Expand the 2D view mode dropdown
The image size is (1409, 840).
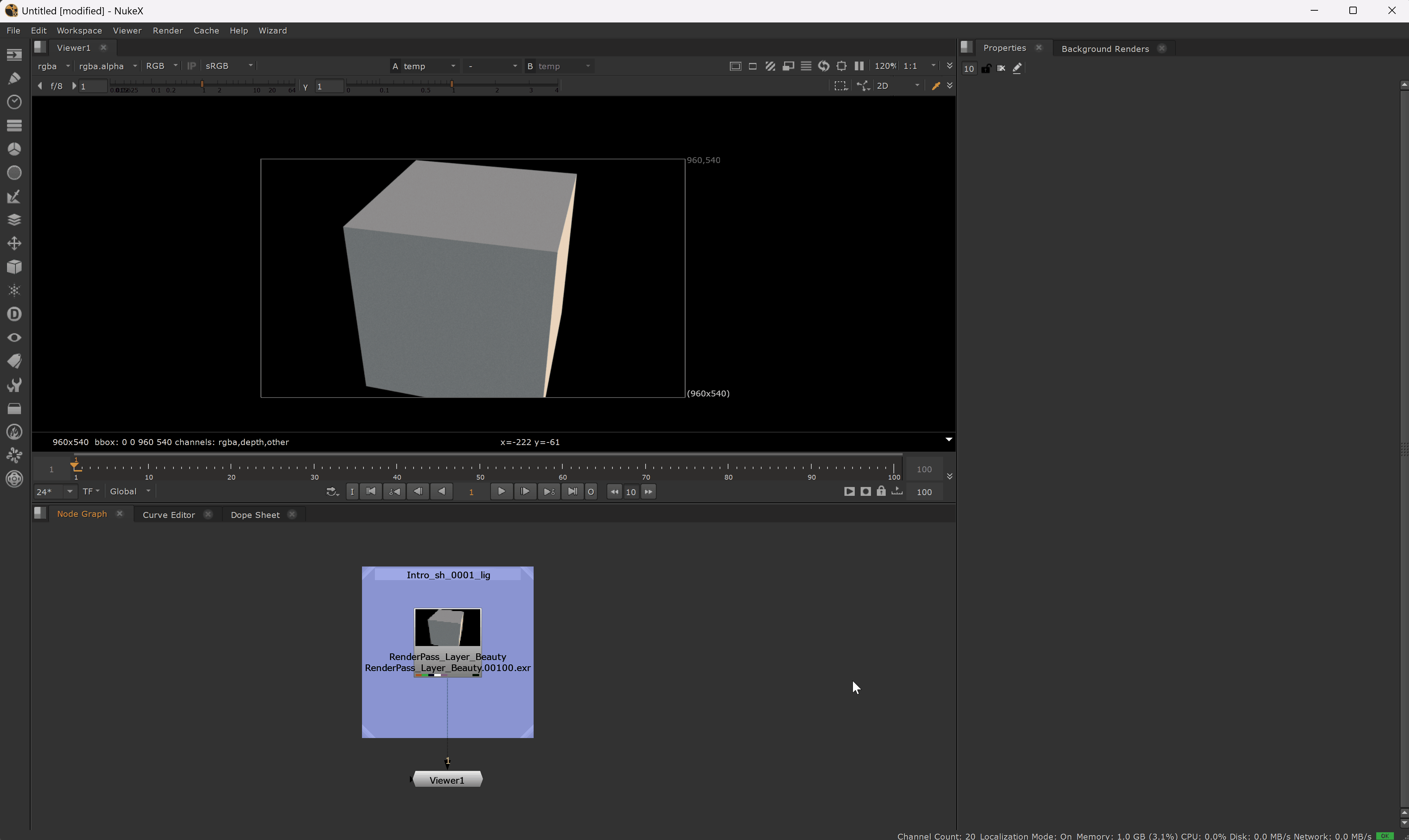[x=898, y=86]
